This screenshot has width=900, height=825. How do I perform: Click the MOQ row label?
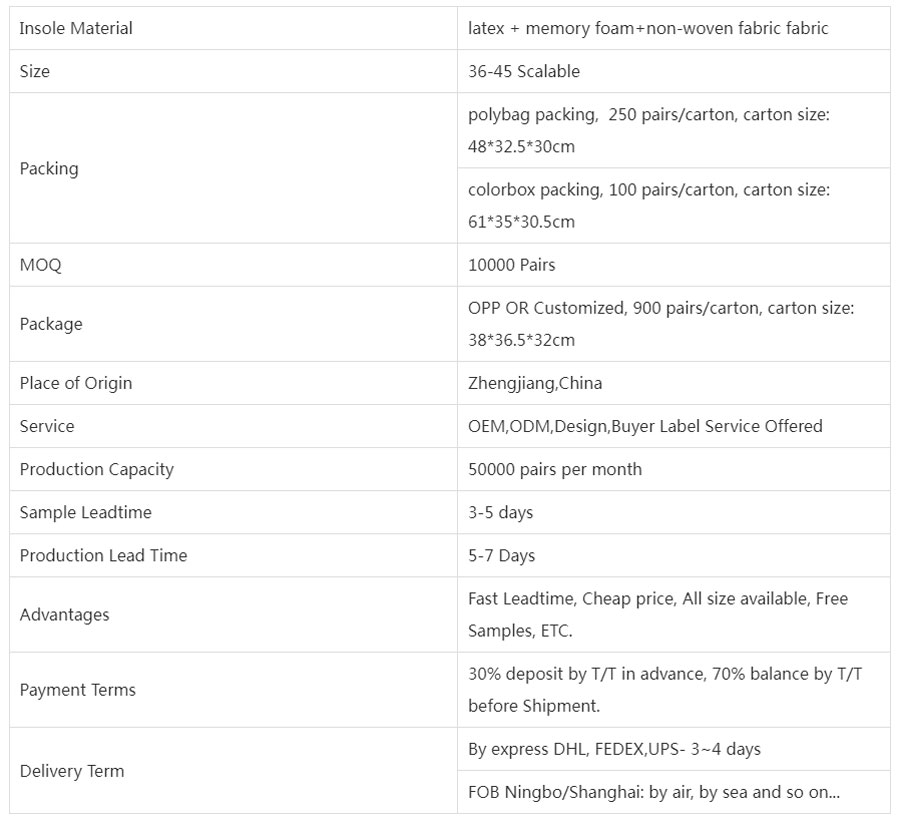[41, 265]
